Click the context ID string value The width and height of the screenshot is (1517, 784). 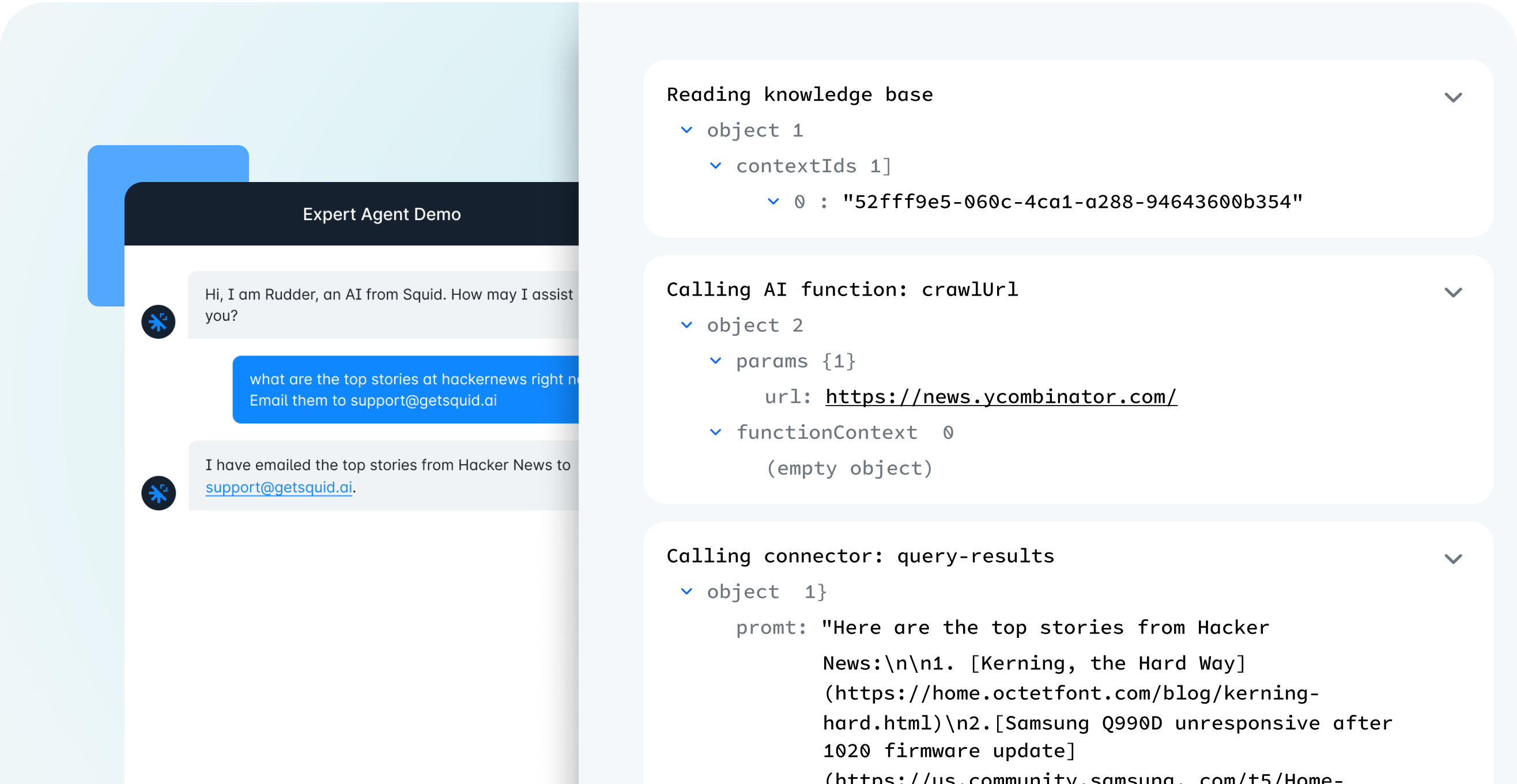pos(1072,202)
